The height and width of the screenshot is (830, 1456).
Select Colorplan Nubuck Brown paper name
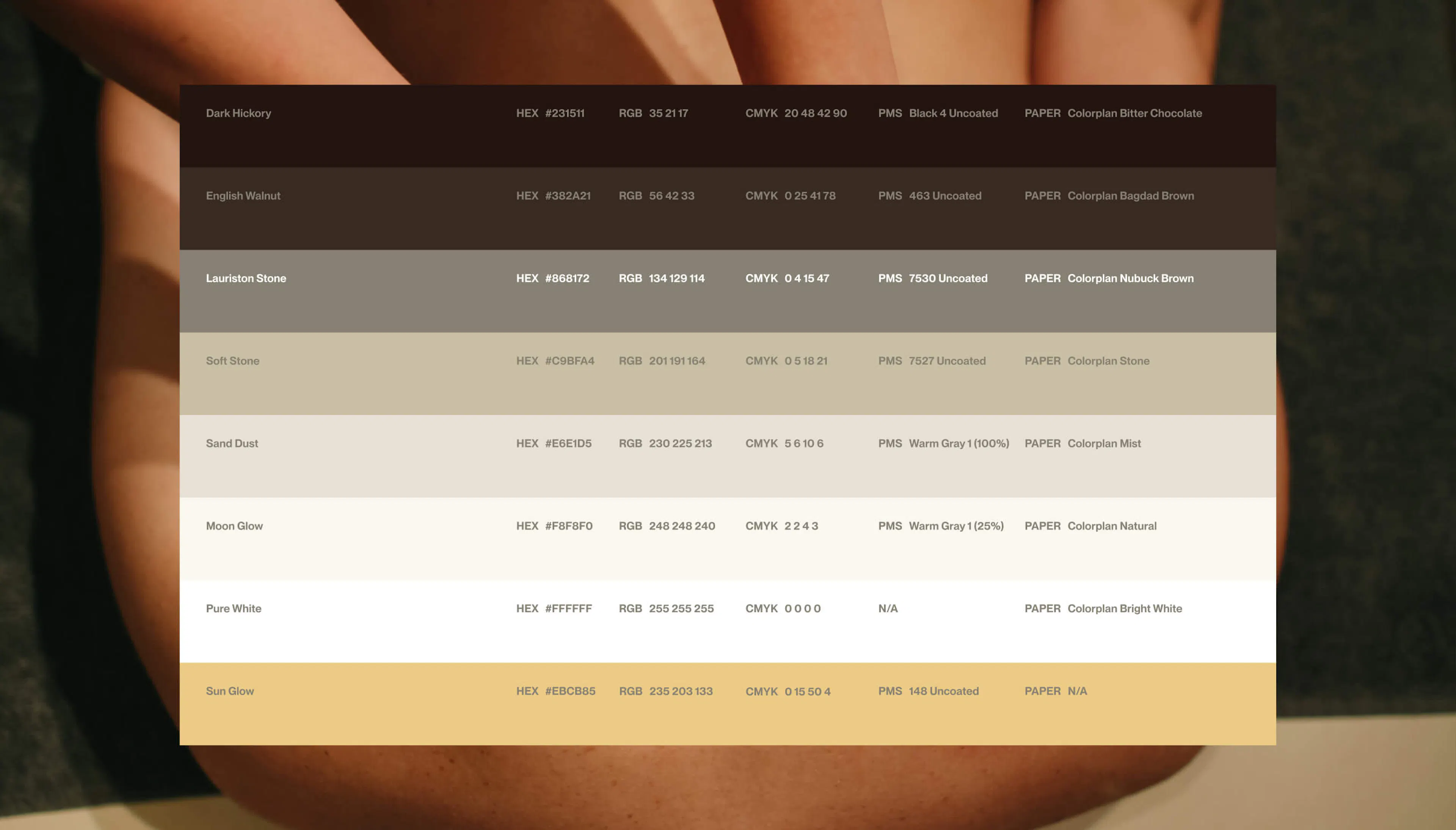click(x=1130, y=278)
